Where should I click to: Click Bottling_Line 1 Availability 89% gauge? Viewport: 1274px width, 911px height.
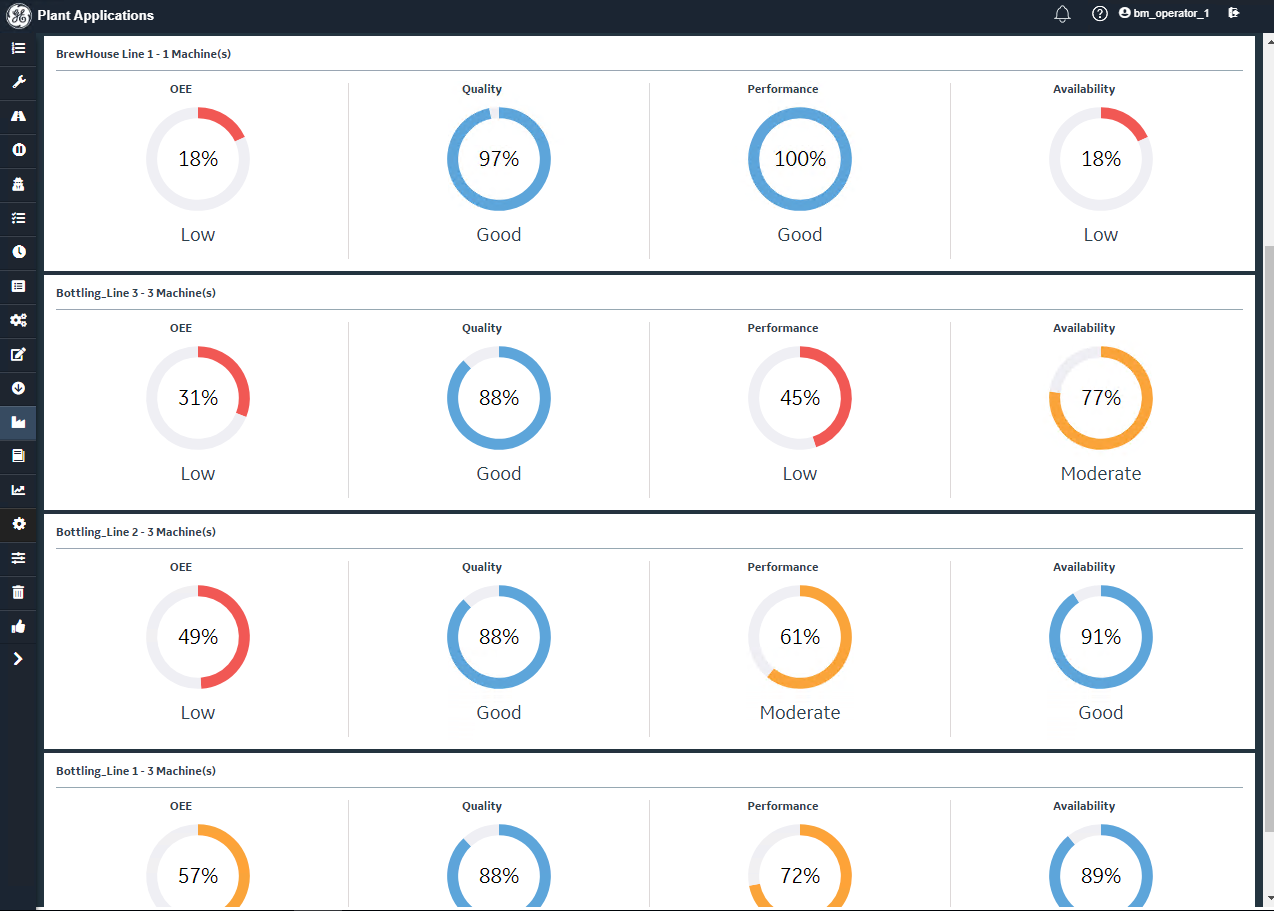pos(1101,866)
